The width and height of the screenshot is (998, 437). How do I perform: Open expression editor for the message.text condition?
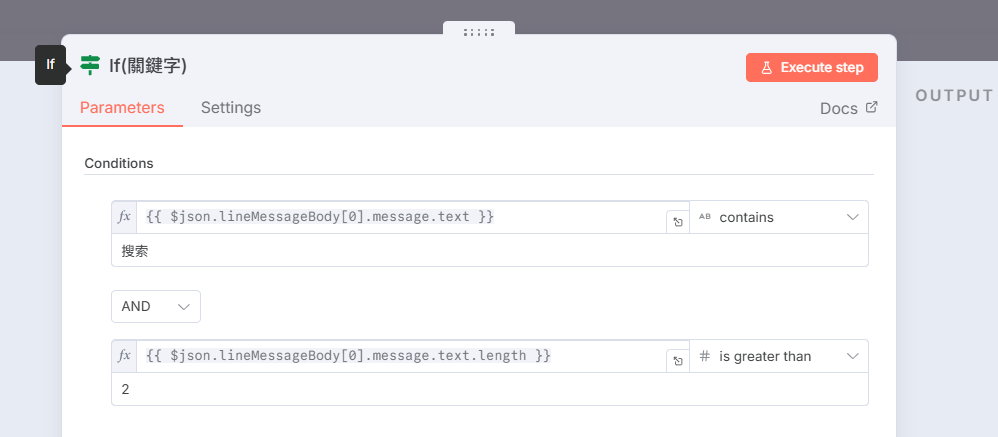678,222
